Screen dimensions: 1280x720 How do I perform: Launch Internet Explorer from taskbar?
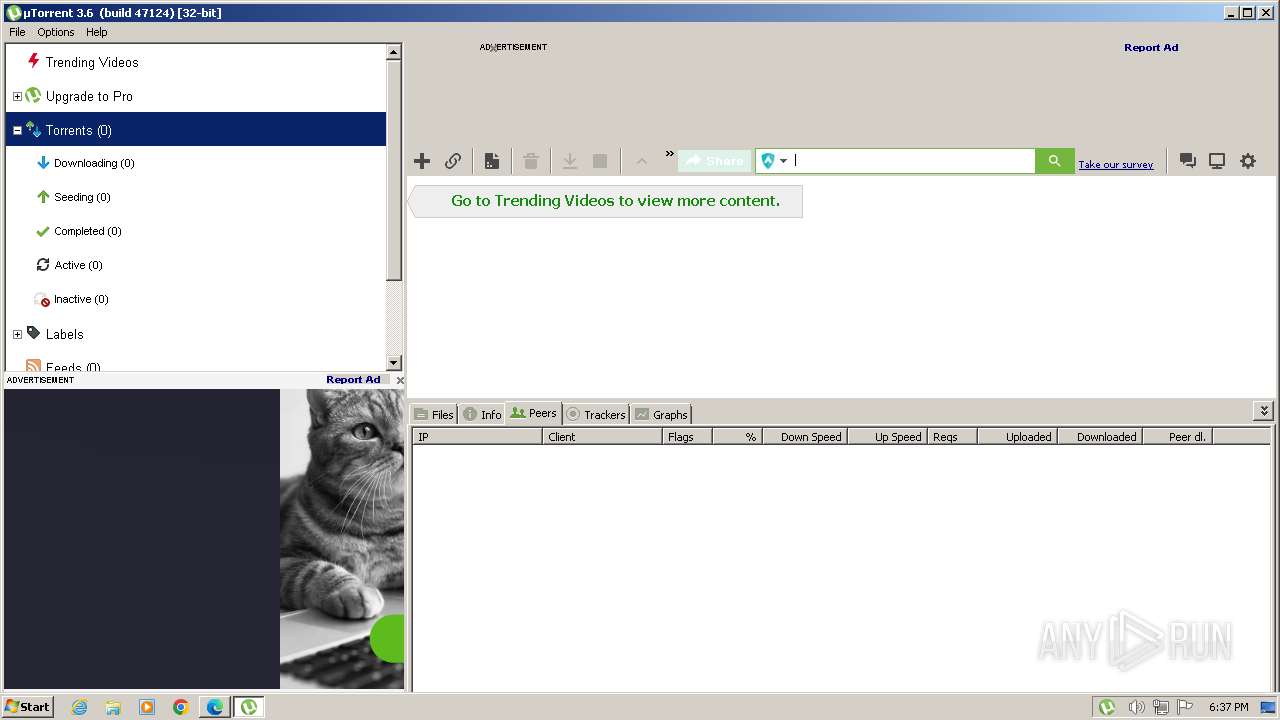coord(79,707)
